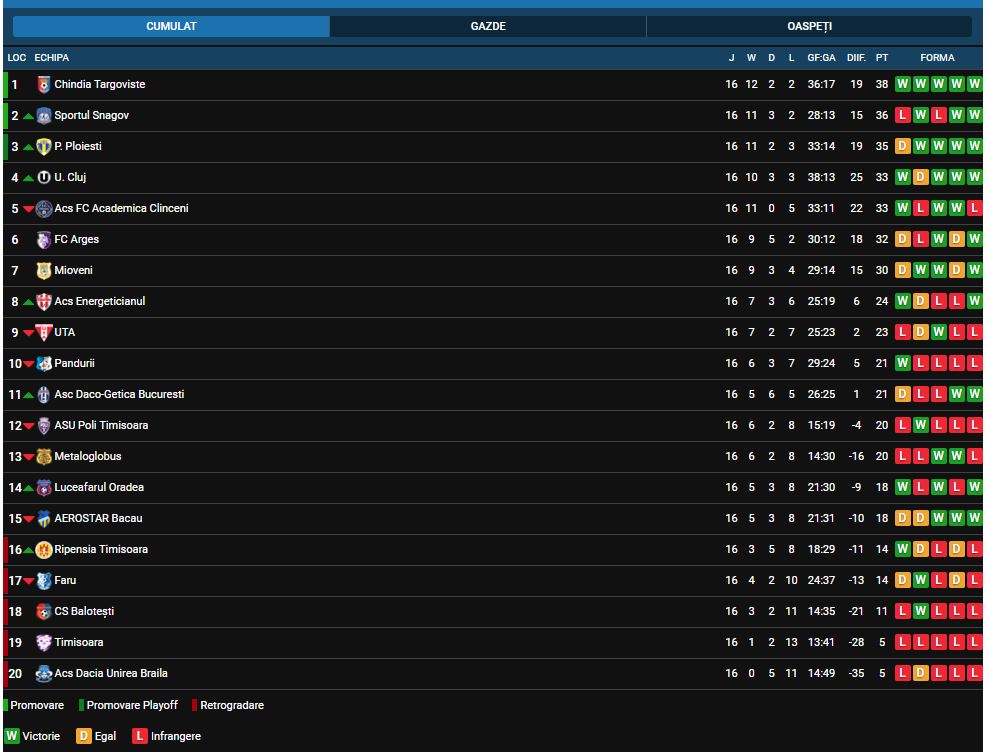This screenshot has height=752, width=989.
Task: Click the J matches-played column header
Action: pyautogui.click(x=732, y=57)
